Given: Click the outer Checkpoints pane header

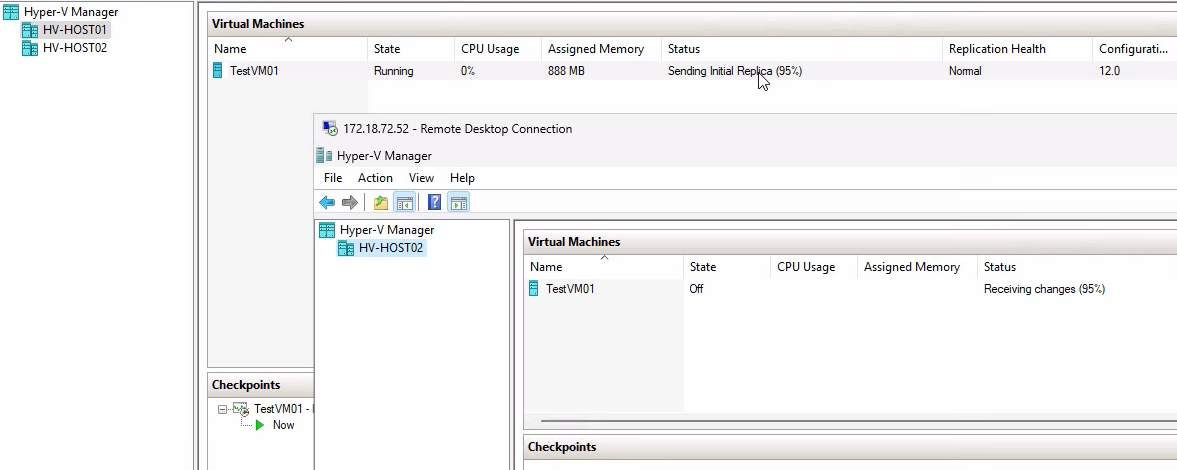Looking at the screenshot, I should click(x=260, y=385).
